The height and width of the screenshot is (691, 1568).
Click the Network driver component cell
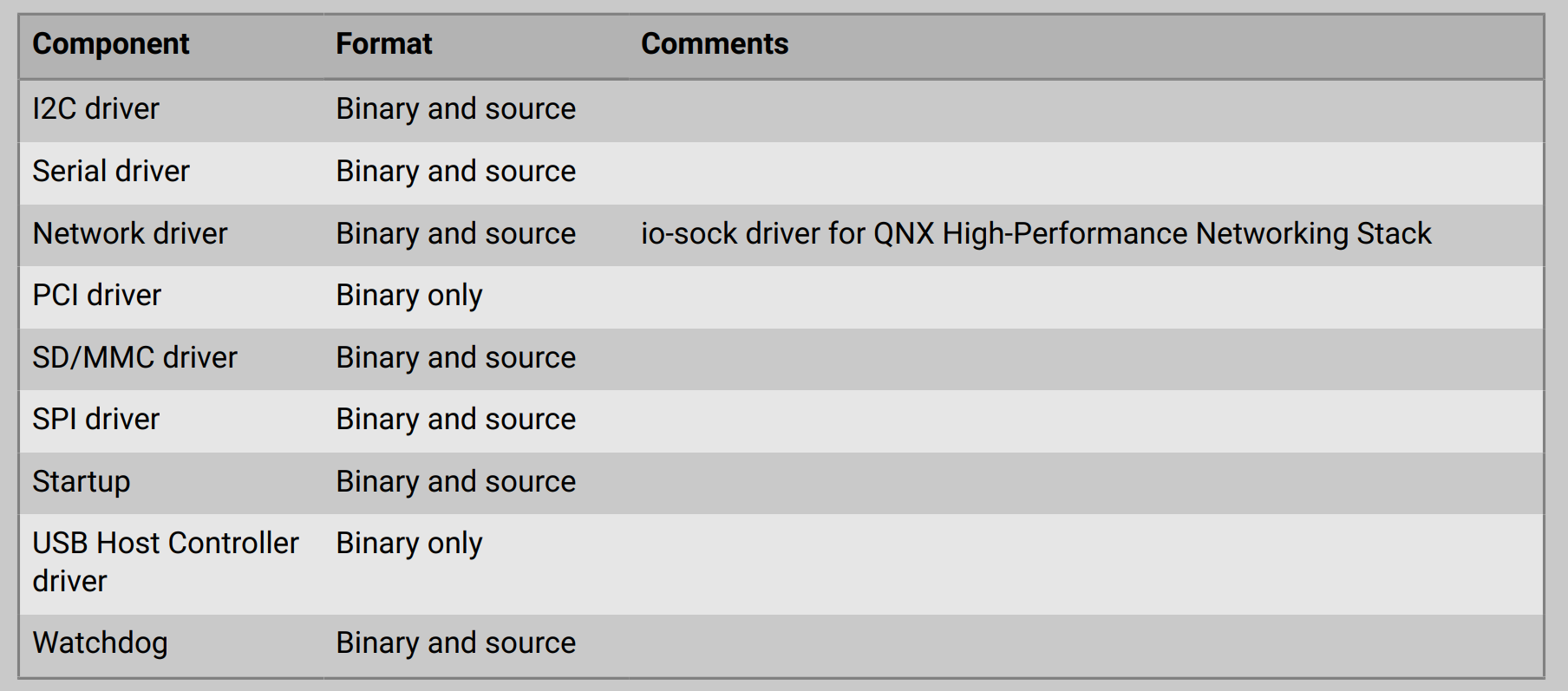(130, 234)
